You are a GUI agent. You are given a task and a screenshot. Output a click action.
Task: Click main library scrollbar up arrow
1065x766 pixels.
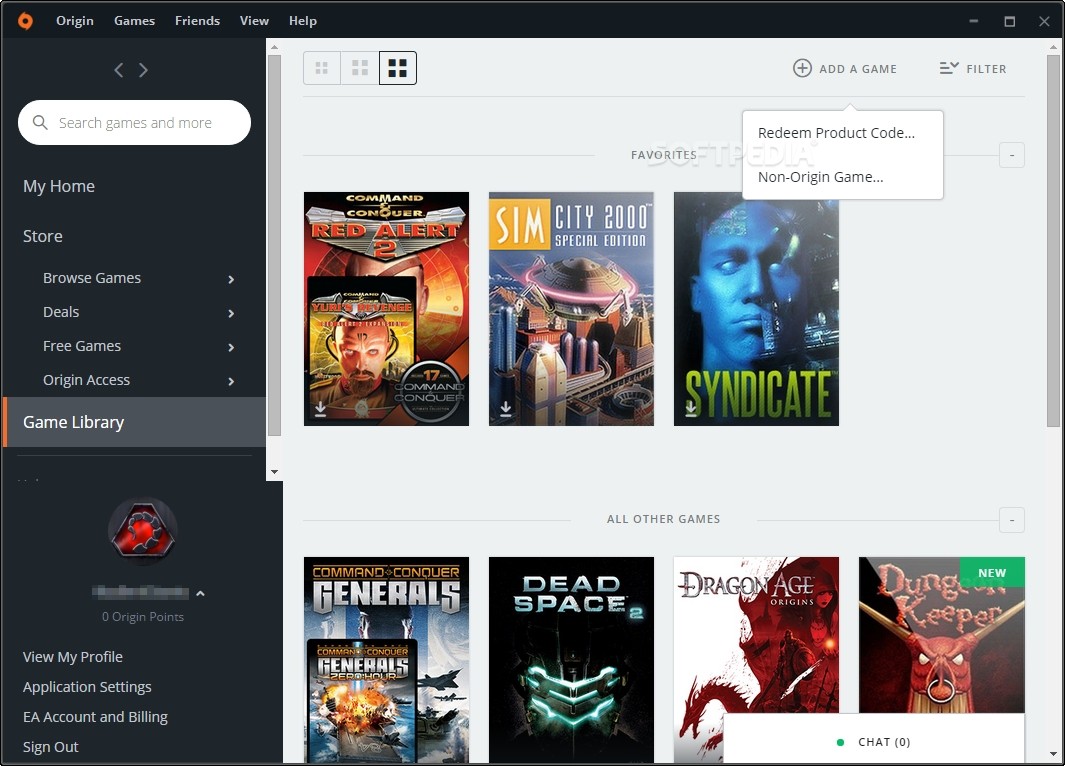(1053, 48)
